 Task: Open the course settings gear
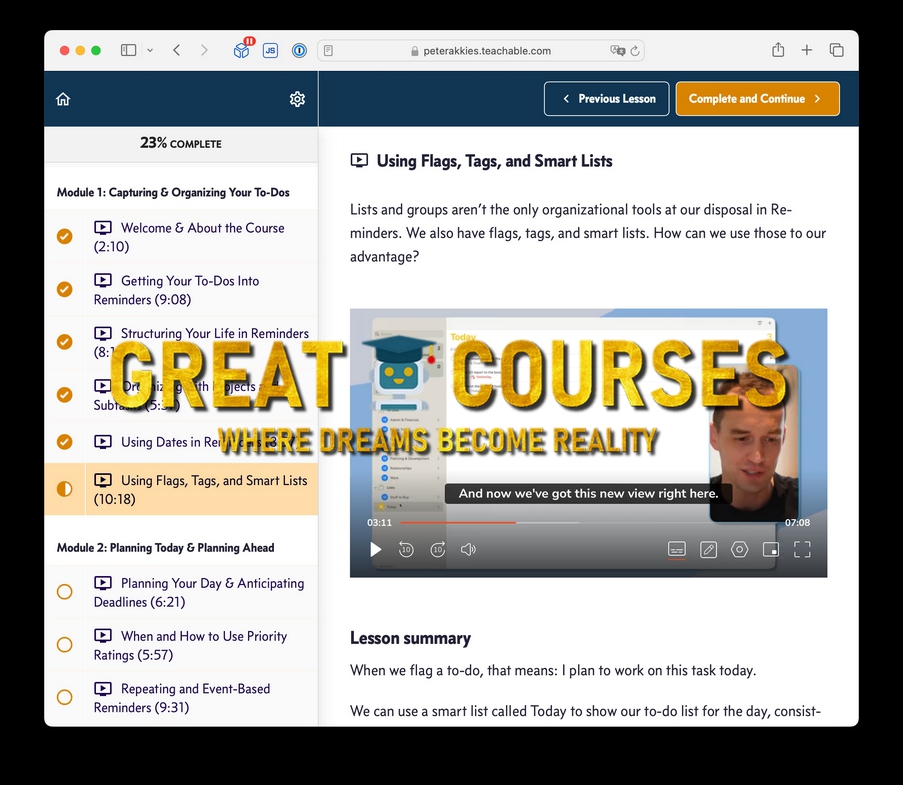(297, 99)
